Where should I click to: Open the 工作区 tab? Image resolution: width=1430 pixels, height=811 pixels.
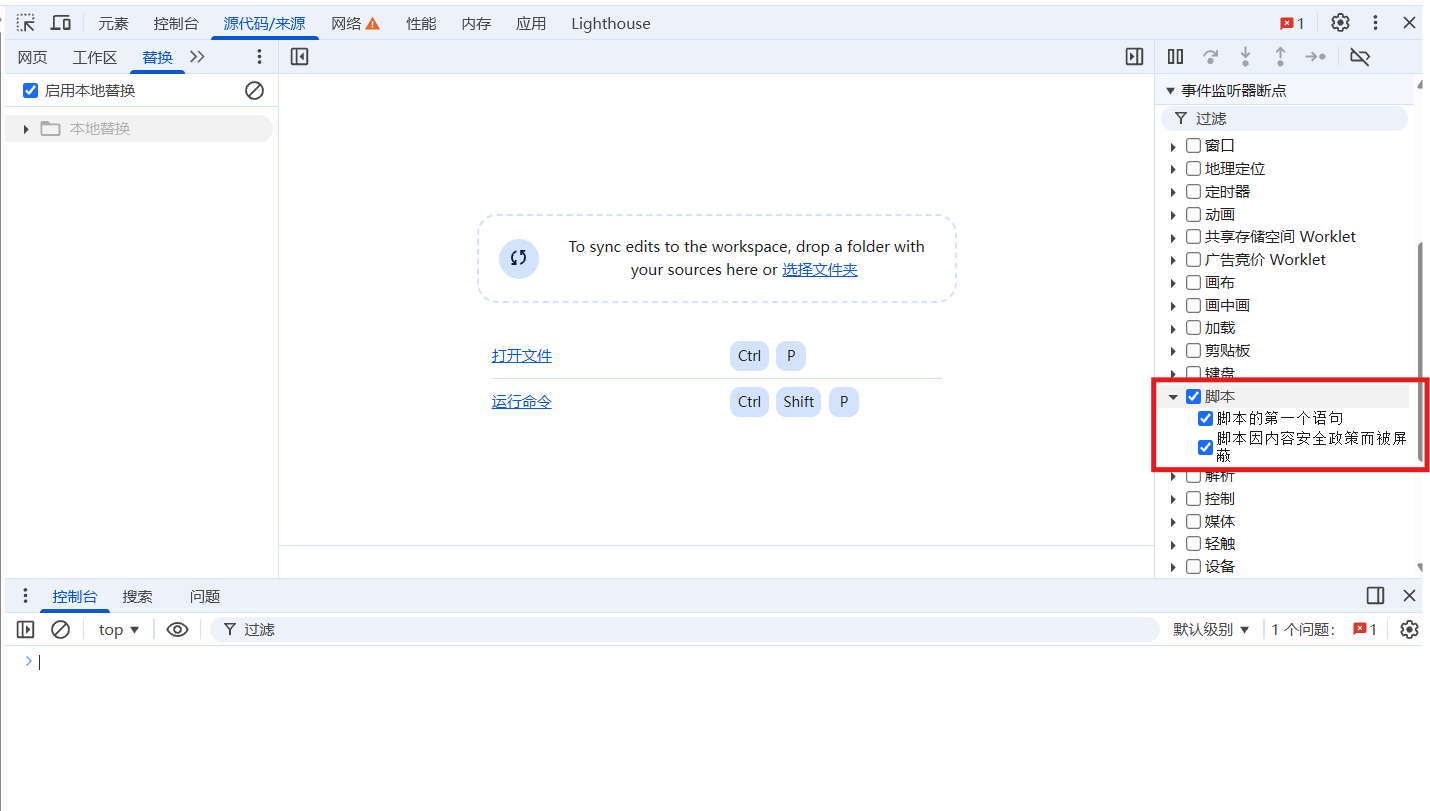pos(95,57)
